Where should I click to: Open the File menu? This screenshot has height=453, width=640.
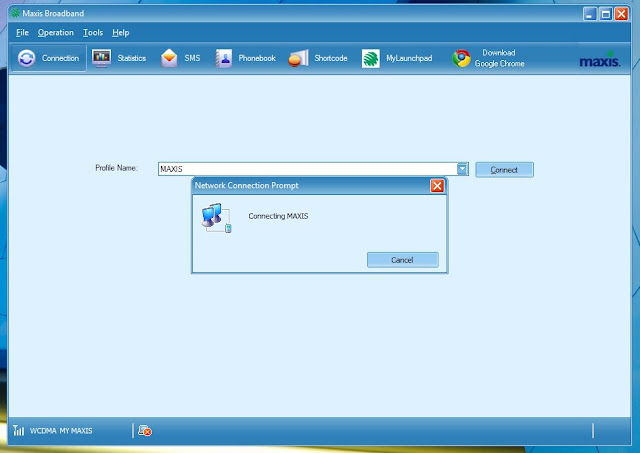[22, 33]
